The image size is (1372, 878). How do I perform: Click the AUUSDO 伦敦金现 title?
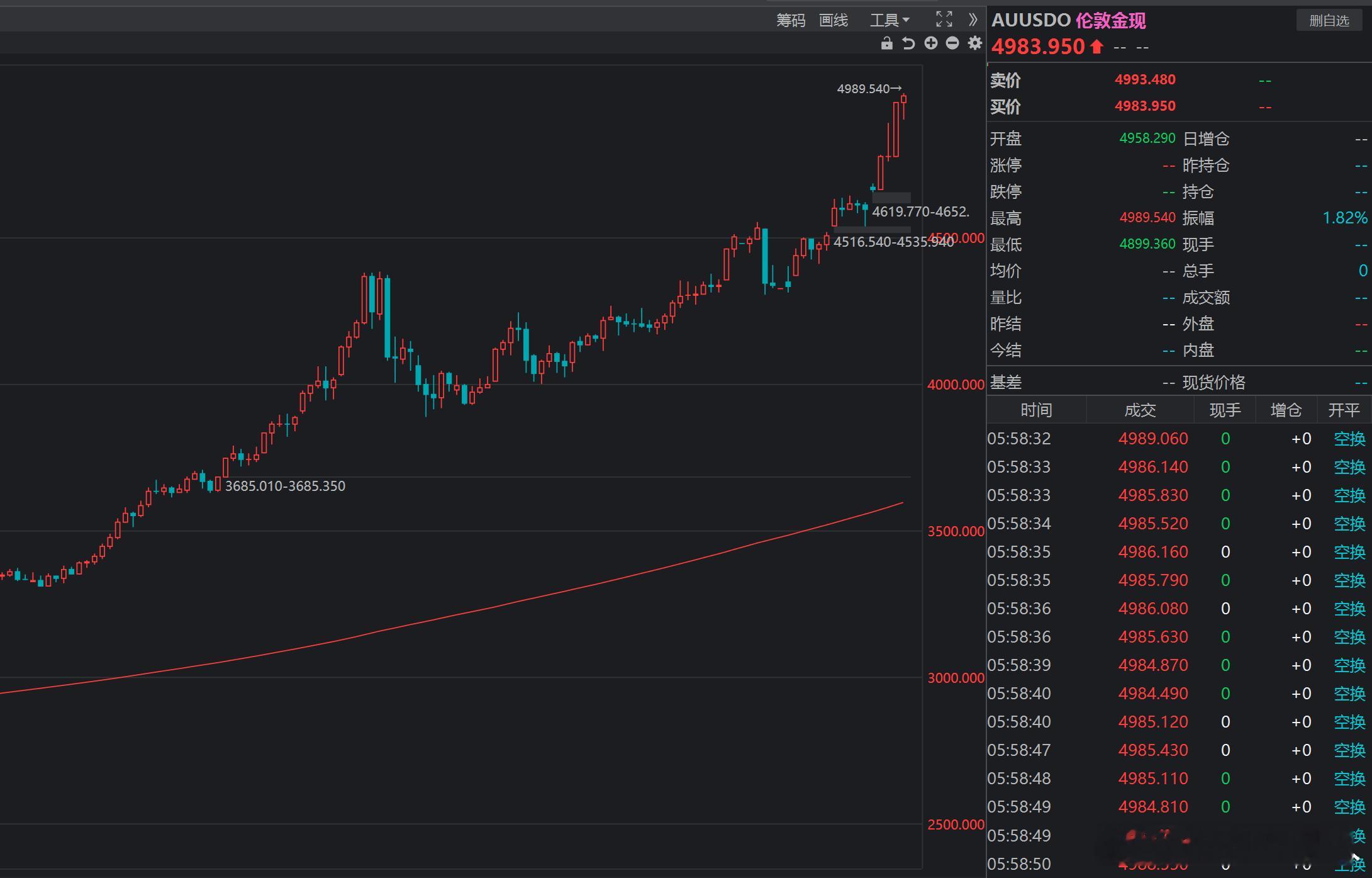[x=1068, y=20]
